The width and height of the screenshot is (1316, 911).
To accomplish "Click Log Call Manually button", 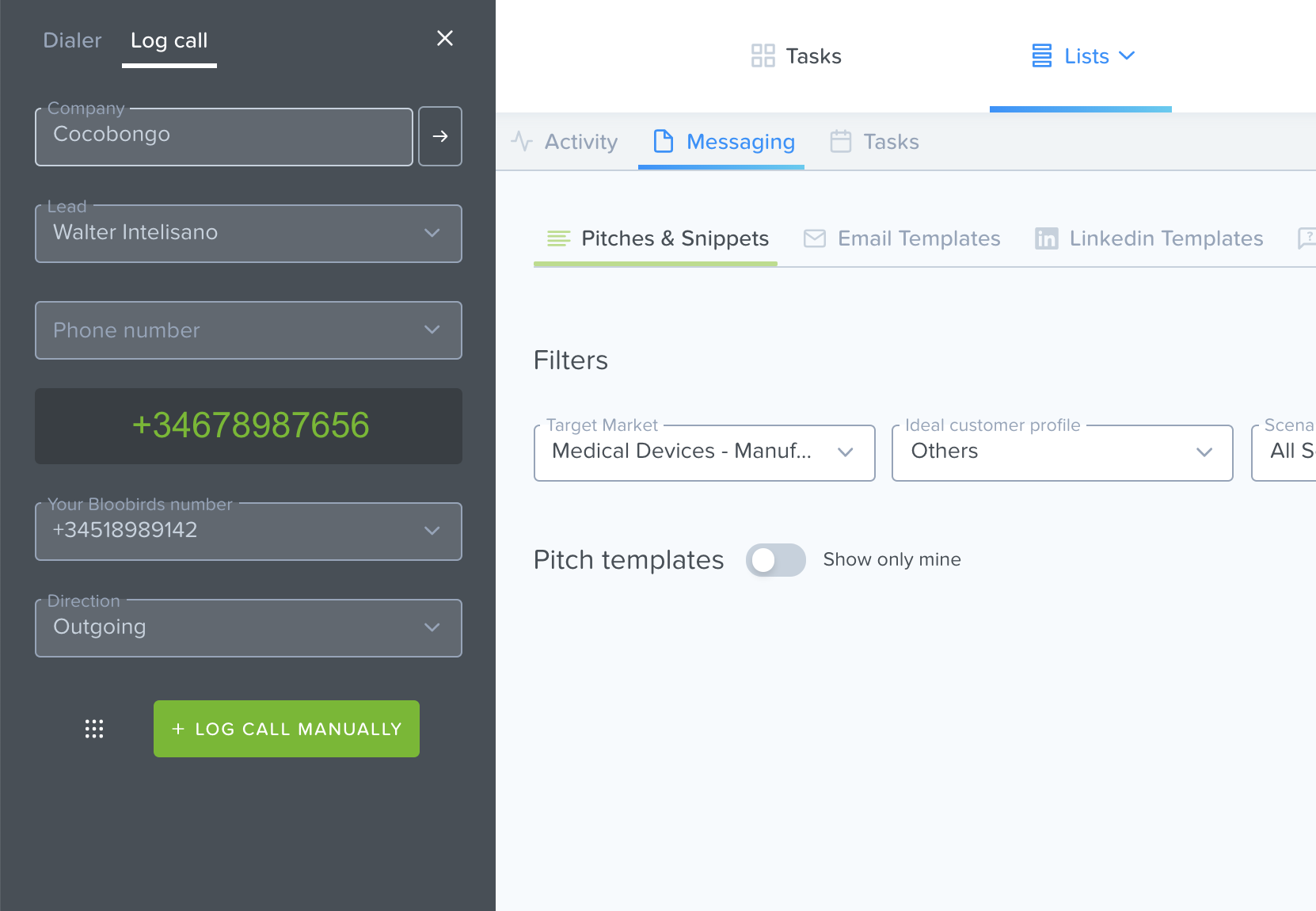I will pos(287,729).
